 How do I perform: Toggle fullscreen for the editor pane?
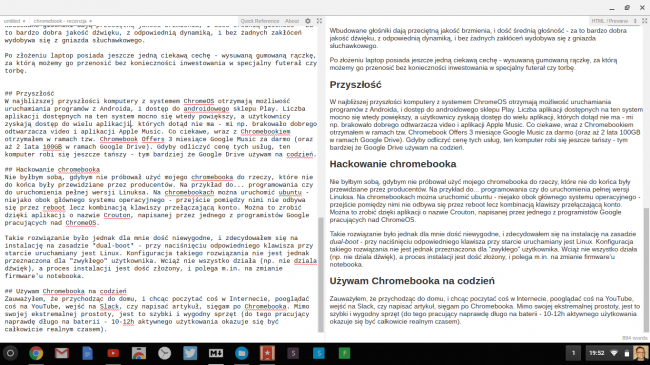[x=319, y=21]
